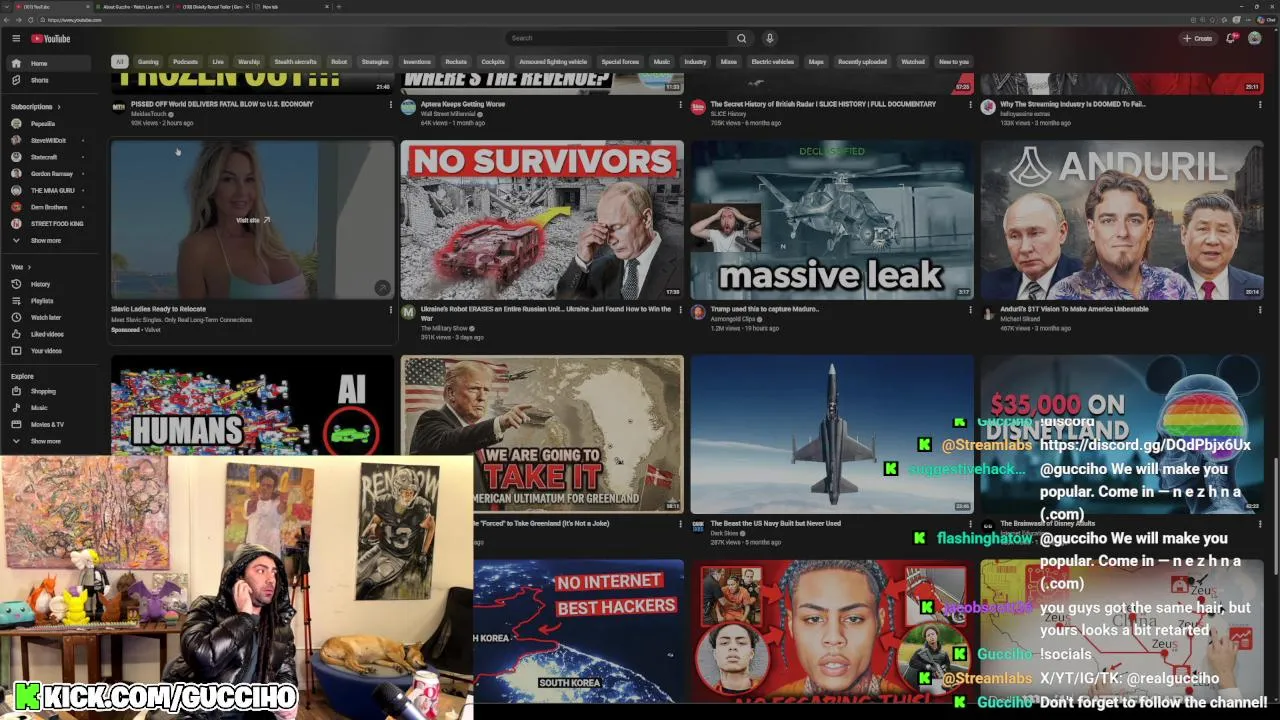This screenshot has height=720, width=1280.
Task: Select the Podcasts filter chip
Action: coord(185,62)
